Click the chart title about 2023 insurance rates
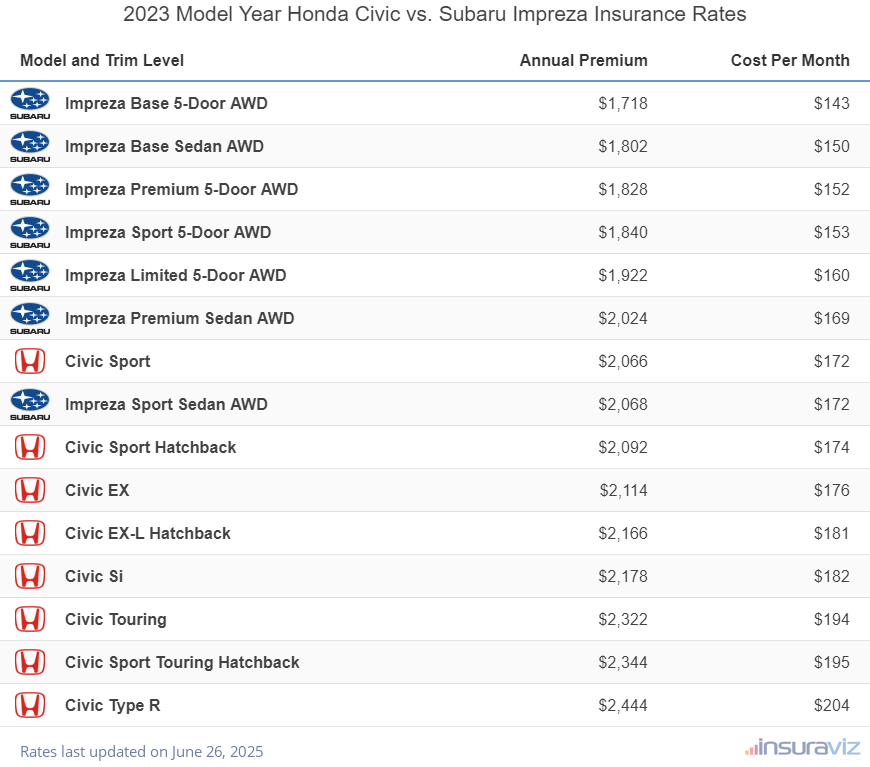870x767 pixels. tap(434, 14)
